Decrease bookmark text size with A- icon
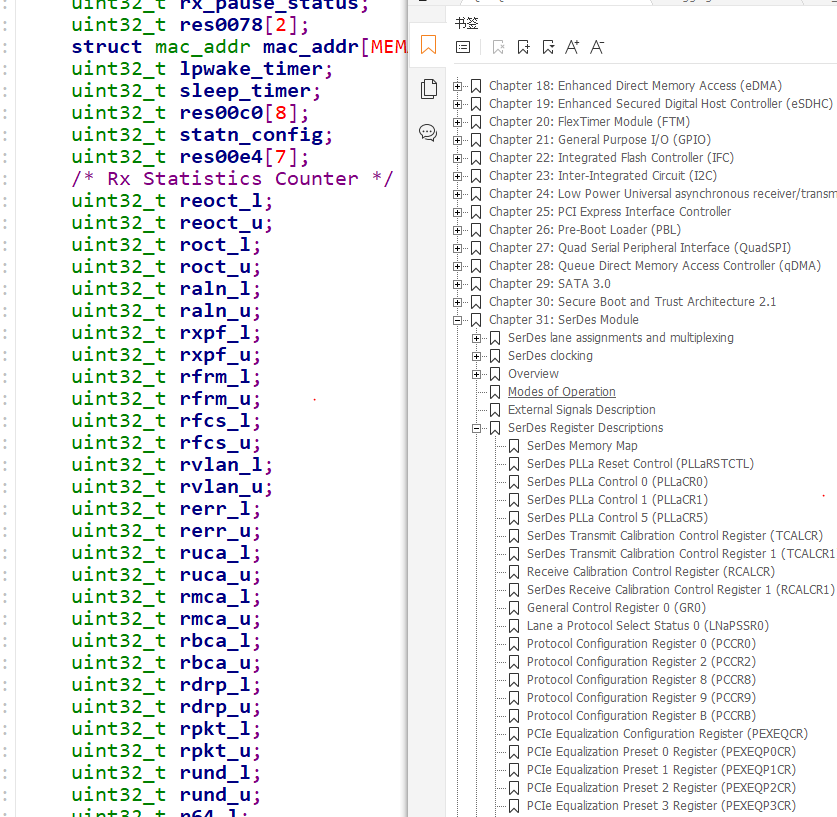This screenshot has height=817, width=837. pos(597,46)
